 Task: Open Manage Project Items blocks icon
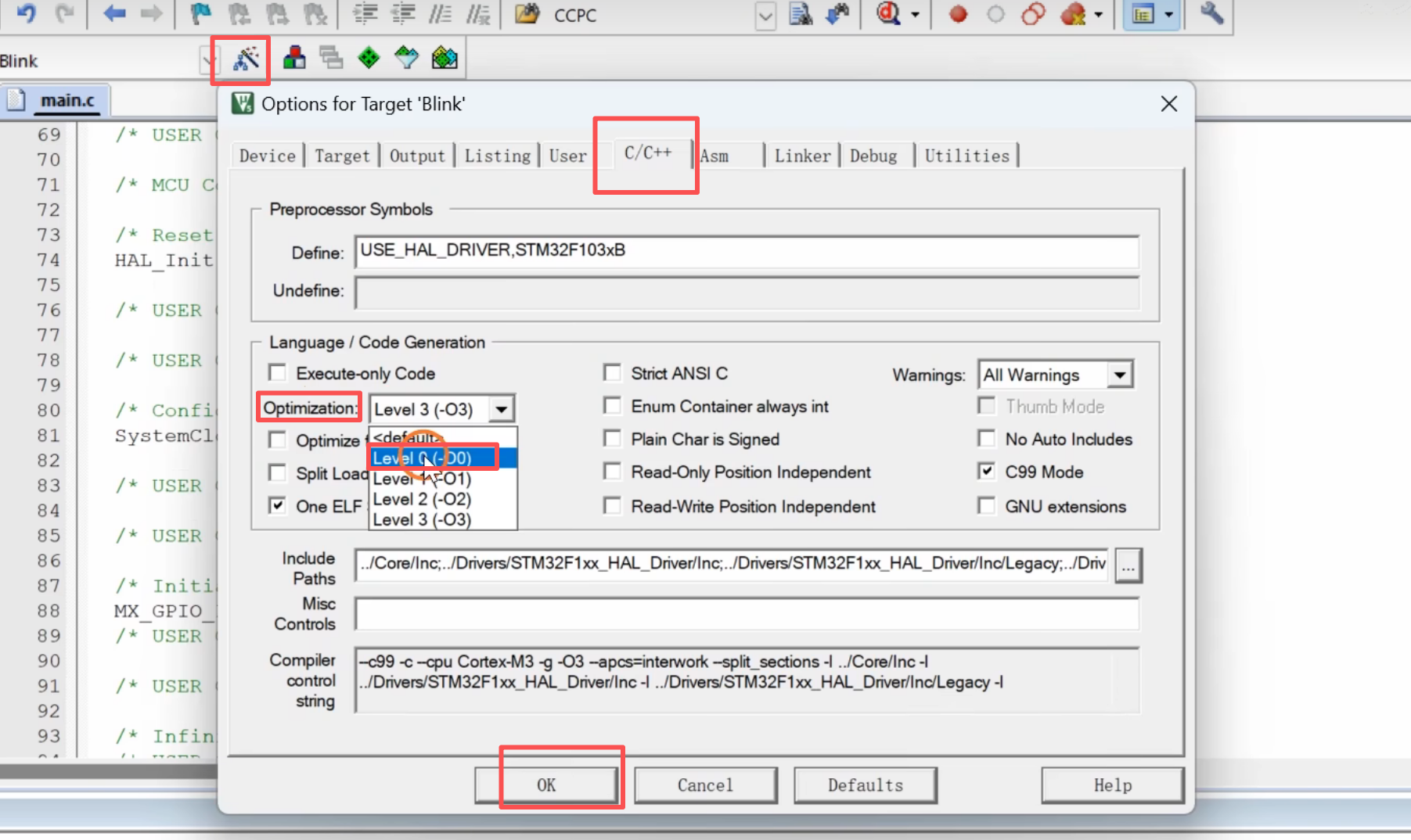point(294,58)
